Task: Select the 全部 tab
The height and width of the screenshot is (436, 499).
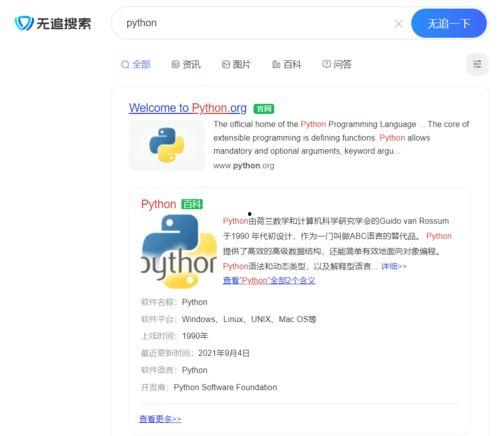Action: coord(136,64)
